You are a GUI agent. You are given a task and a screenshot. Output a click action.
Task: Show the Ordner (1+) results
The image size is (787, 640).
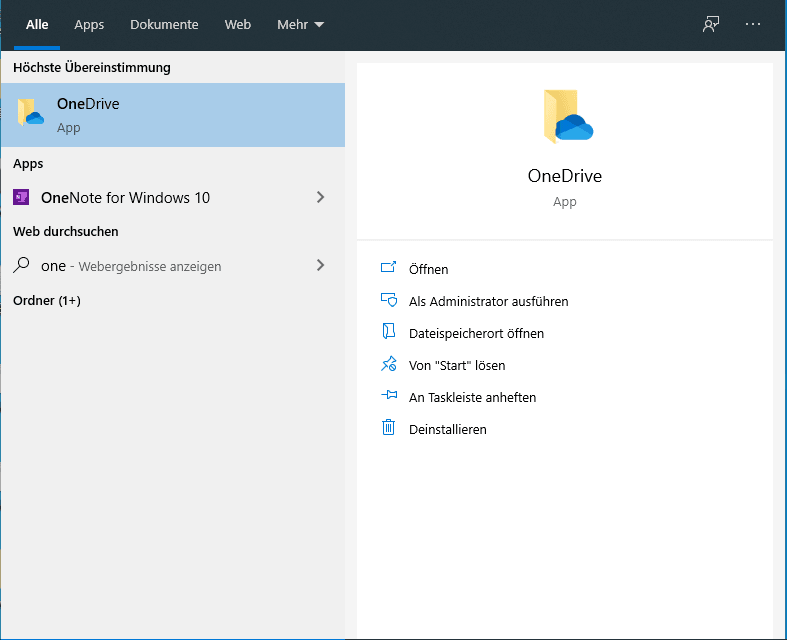[47, 300]
